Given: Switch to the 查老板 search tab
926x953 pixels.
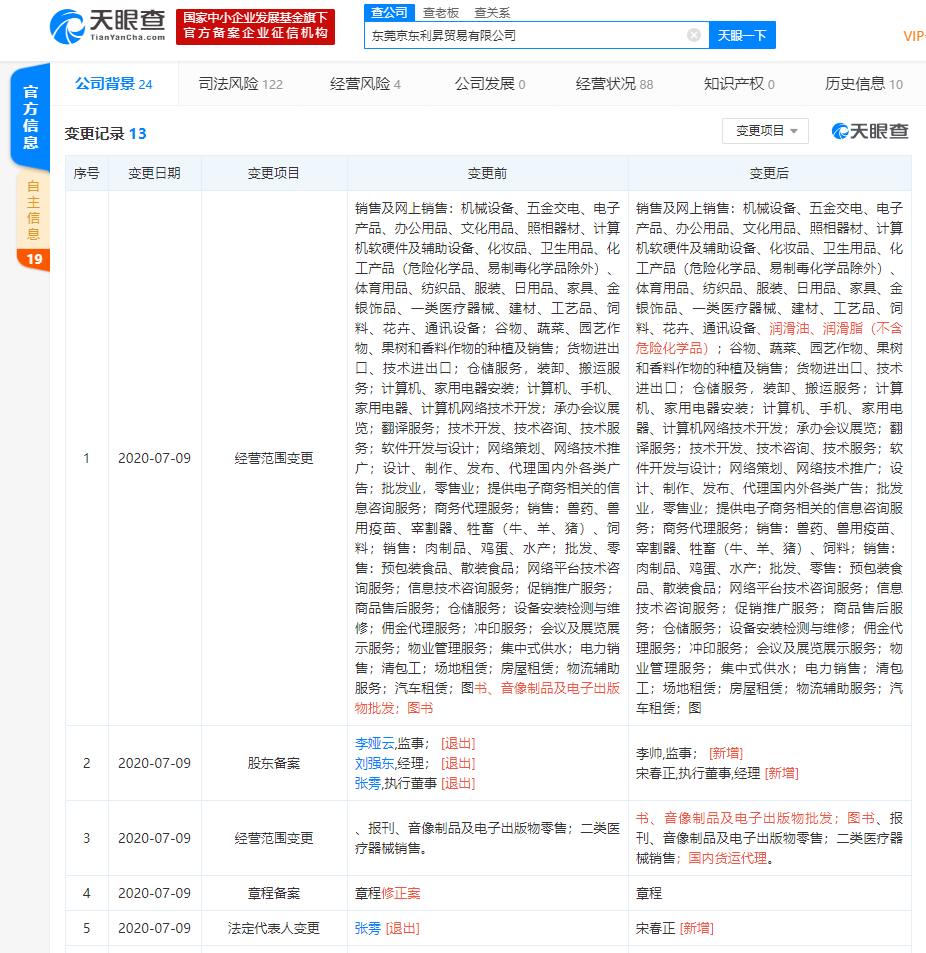Looking at the screenshot, I should tap(440, 12).
